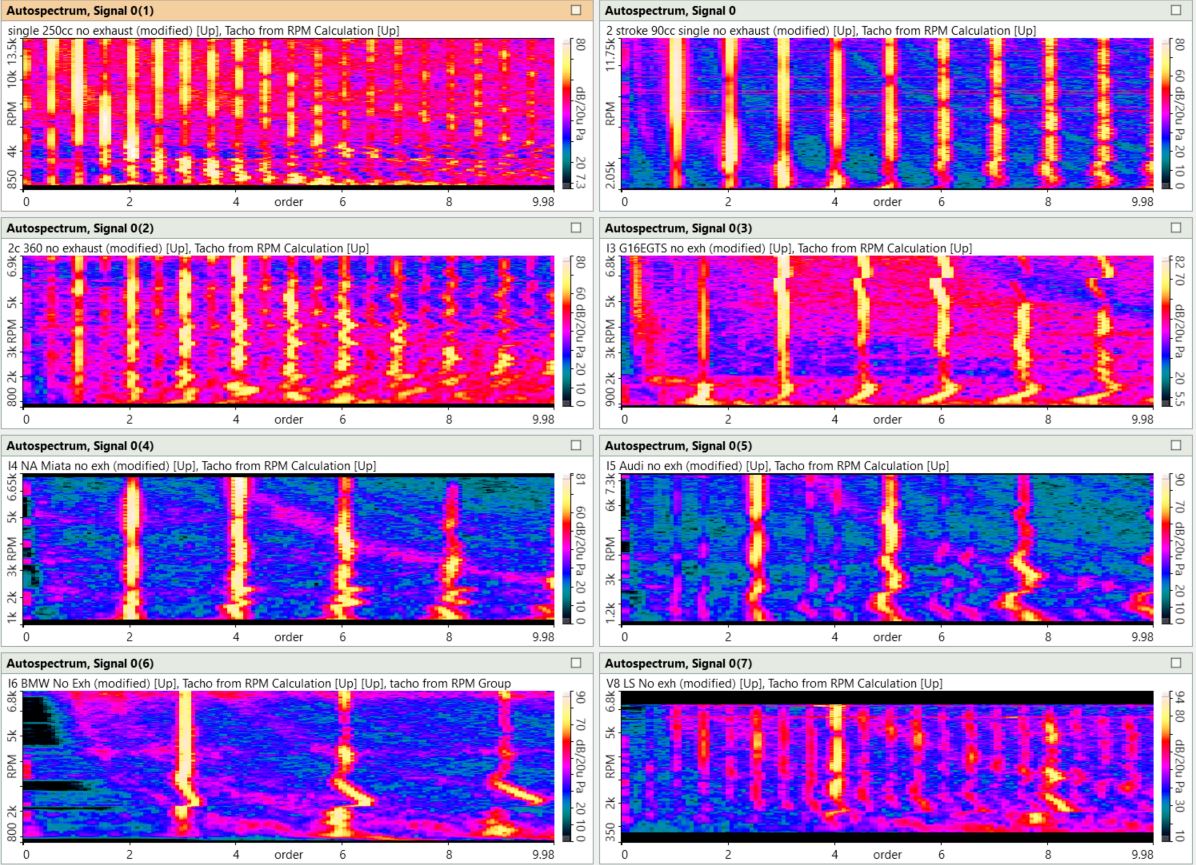Toggle the square box on the Signal 0(6) header
The image size is (1196, 865).
pyautogui.click(x=575, y=663)
